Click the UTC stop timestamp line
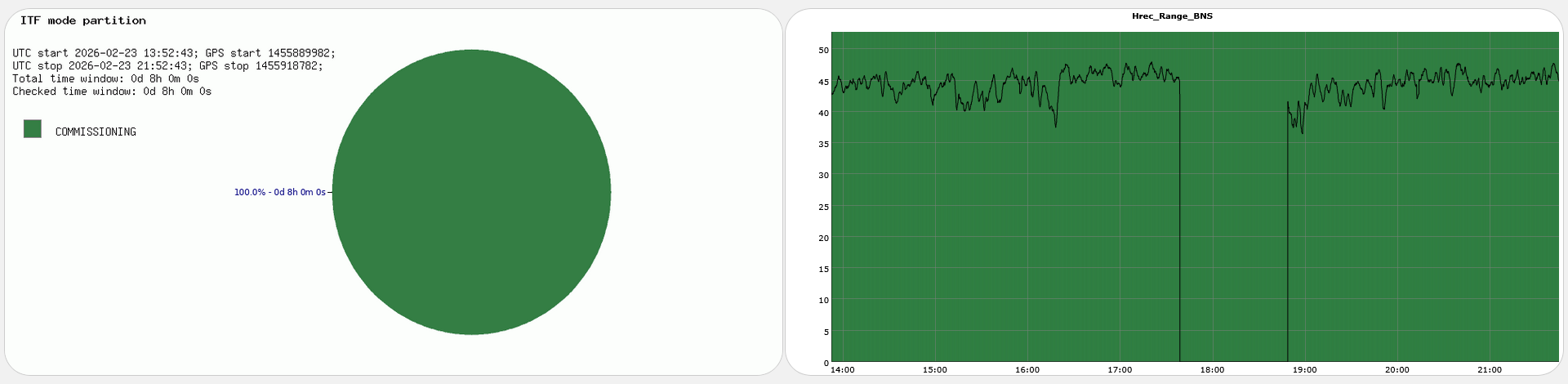 (x=167, y=66)
